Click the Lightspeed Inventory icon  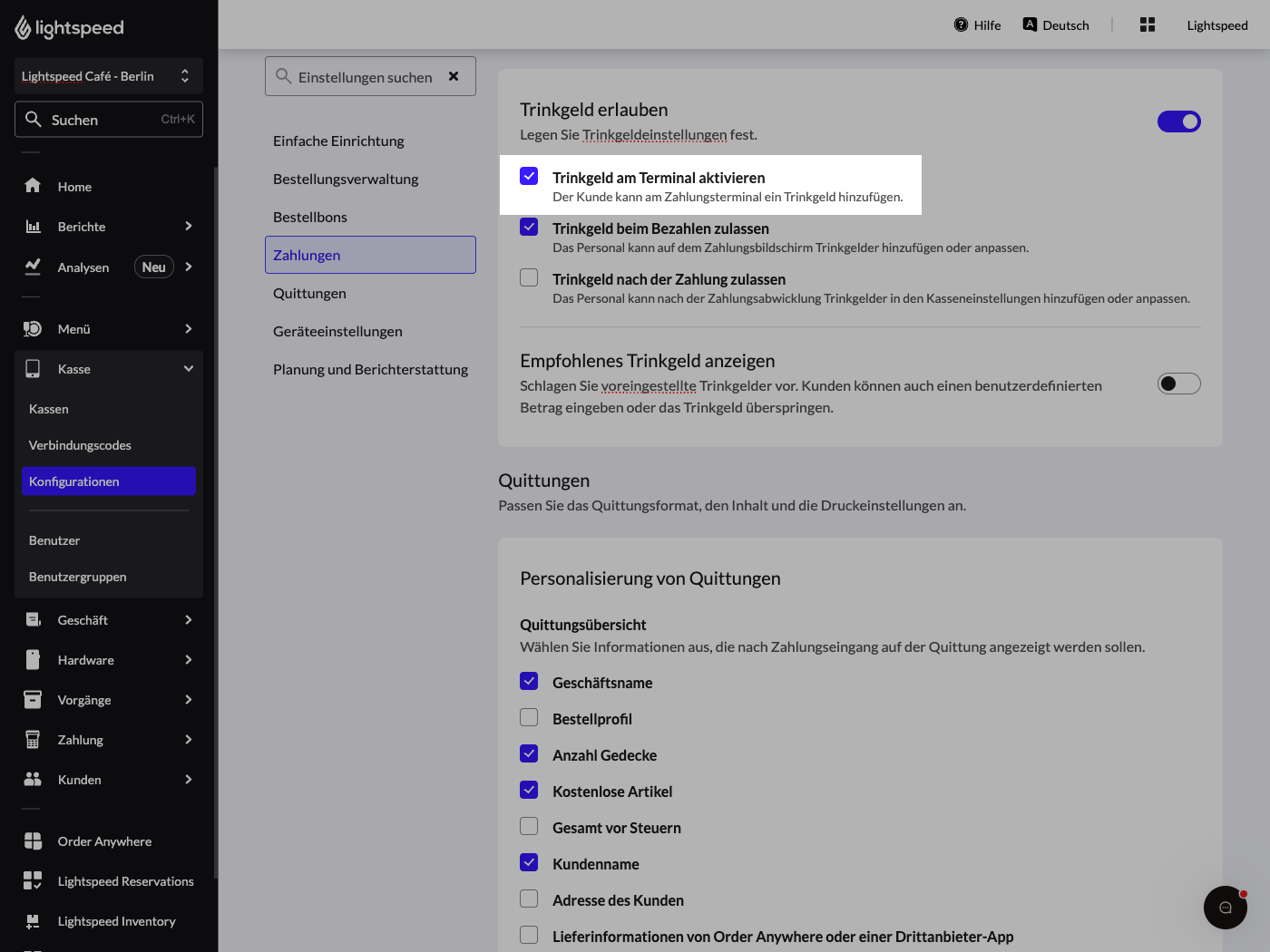(x=33, y=920)
